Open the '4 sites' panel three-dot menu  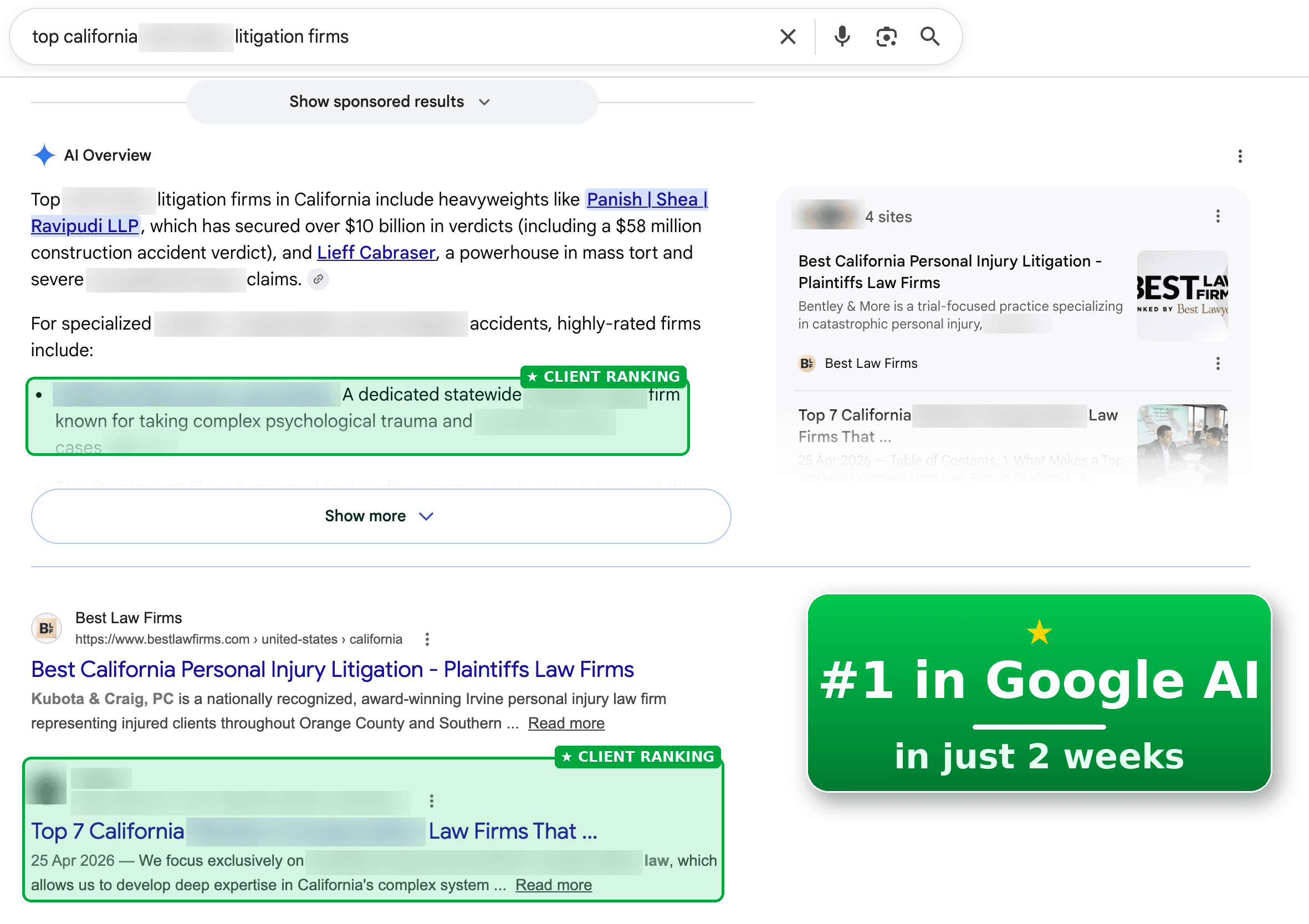(x=1217, y=216)
